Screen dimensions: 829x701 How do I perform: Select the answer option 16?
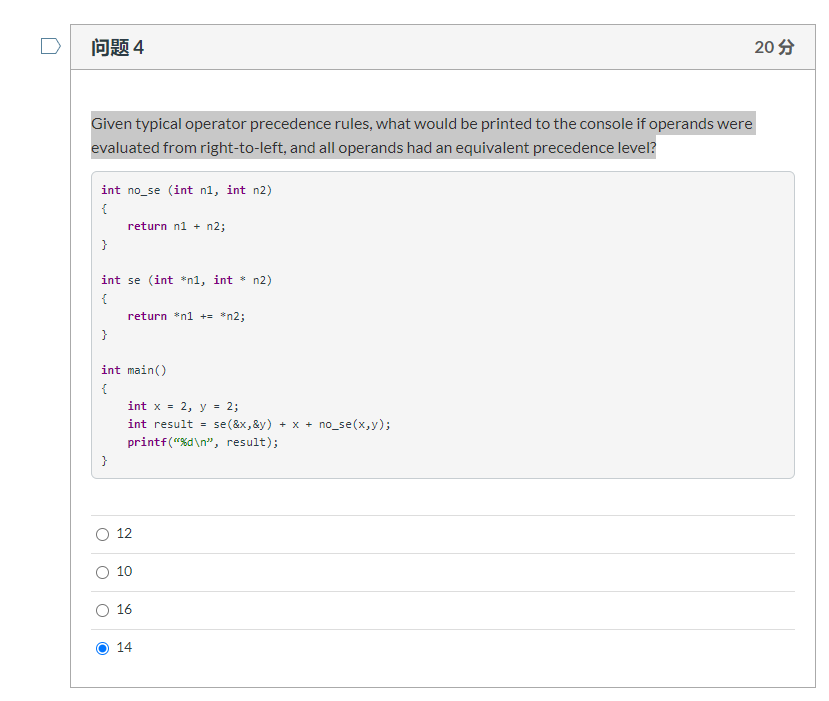click(x=102, y=610)
